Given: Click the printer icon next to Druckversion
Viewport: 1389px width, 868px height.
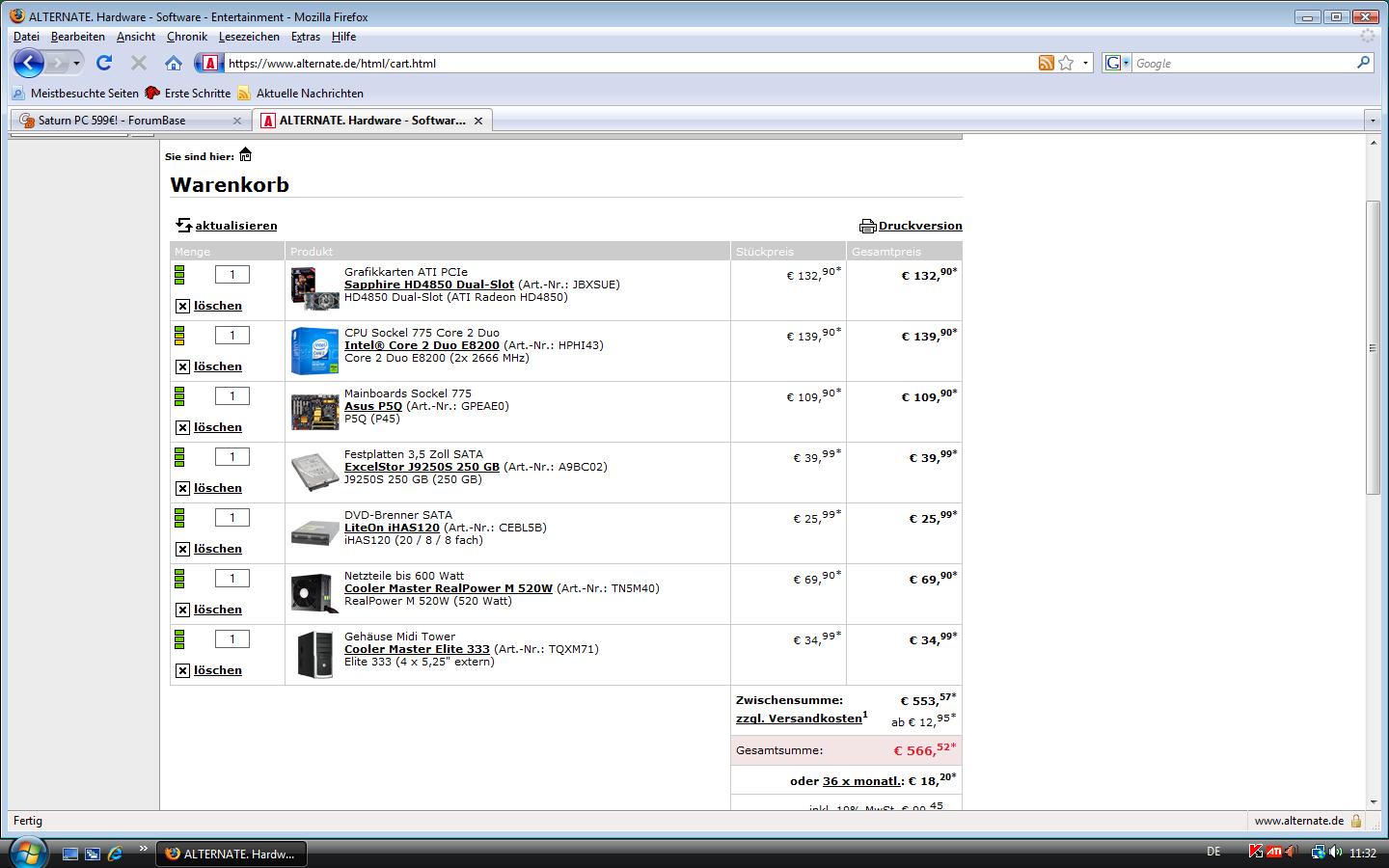Looking at the screenshot, I should coord(867,226).
